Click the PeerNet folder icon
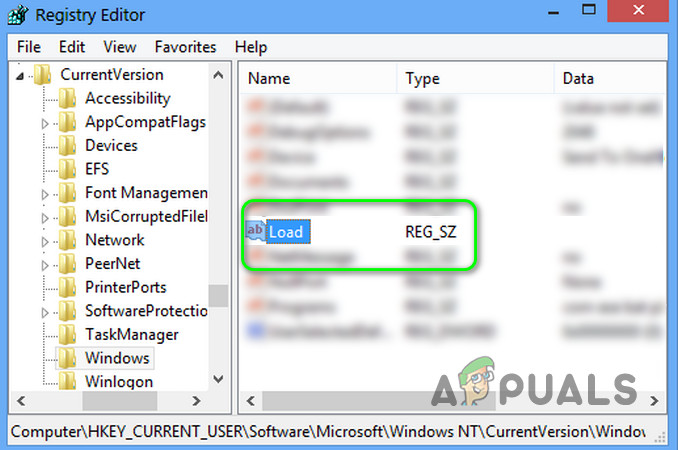Viewport: 678px width, 450px height. pyautogui.click(x=67, y=263)
